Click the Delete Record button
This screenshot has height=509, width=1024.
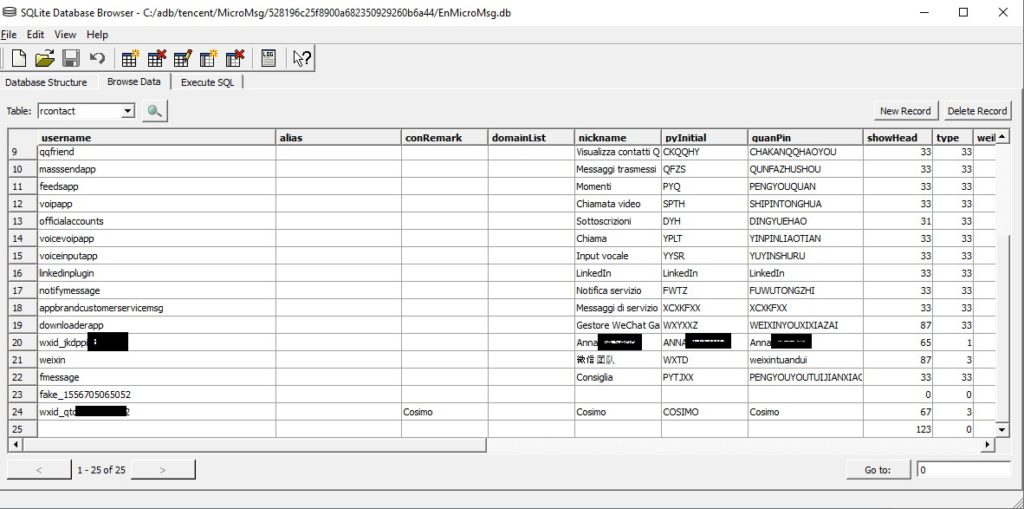click(977, 110)
